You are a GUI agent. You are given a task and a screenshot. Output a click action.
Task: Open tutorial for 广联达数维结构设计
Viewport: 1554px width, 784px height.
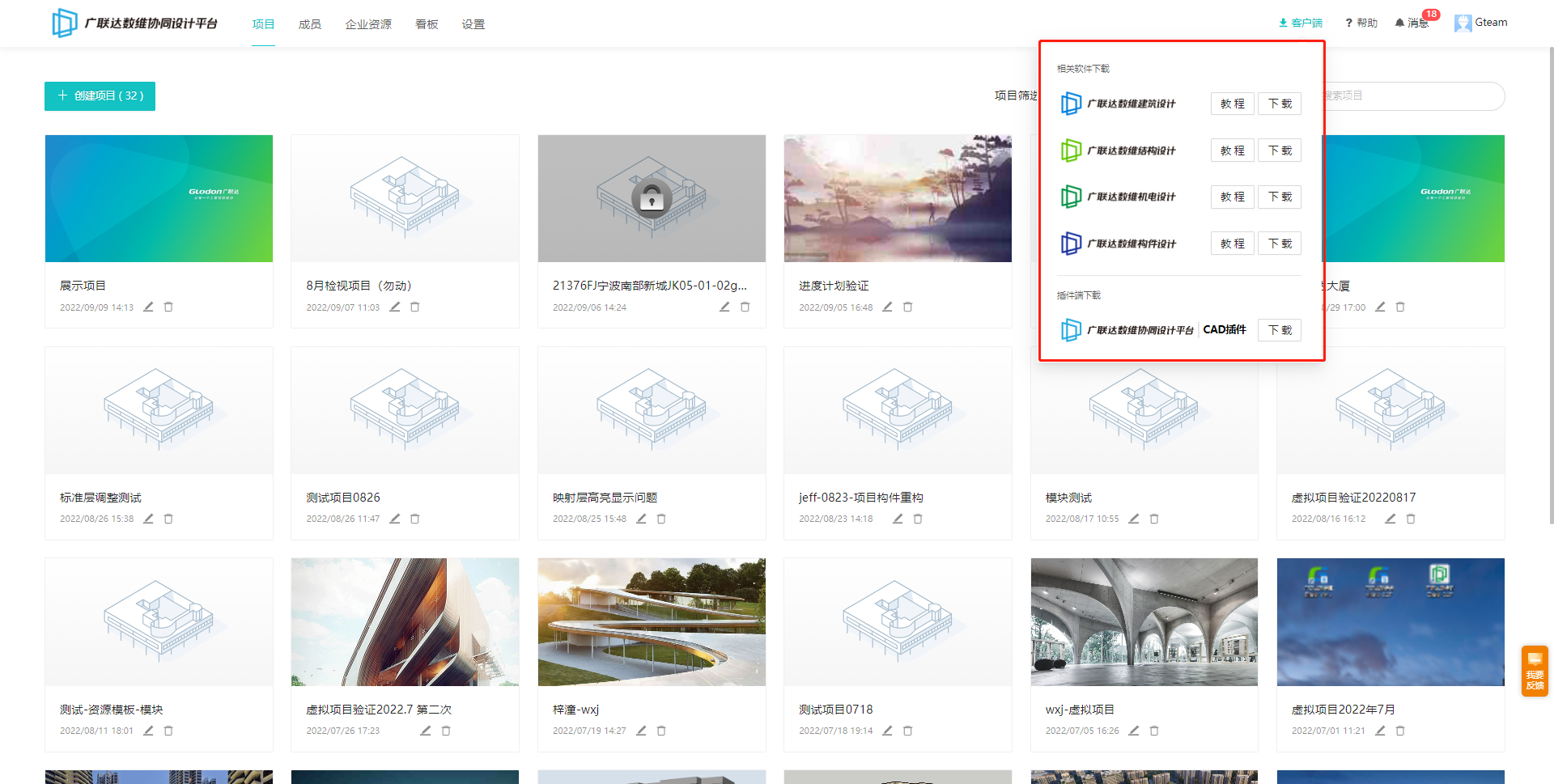(x=1233, y=150)
